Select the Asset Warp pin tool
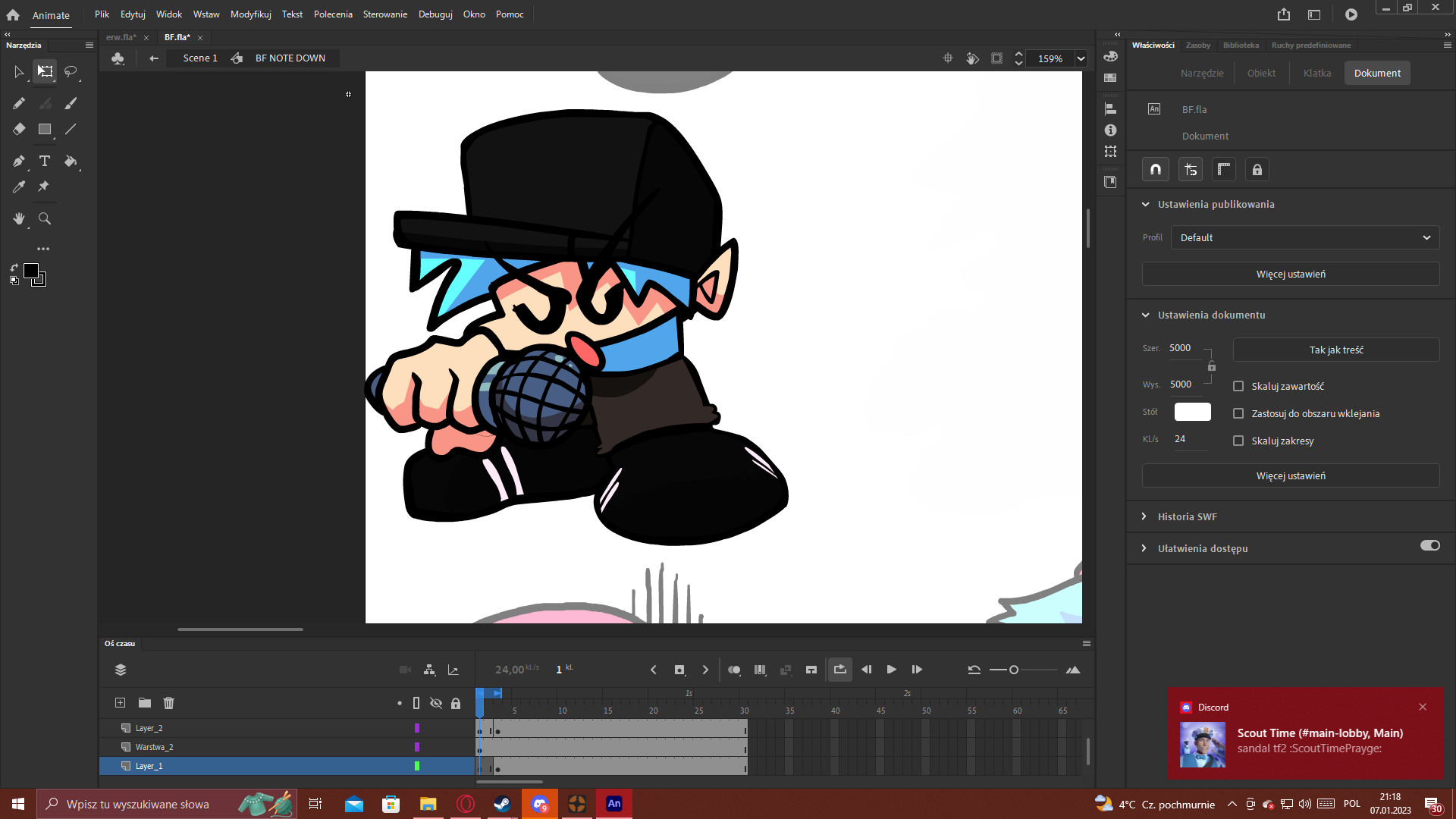The width and height of the screenshot is (1456, 819). point(44,187)
